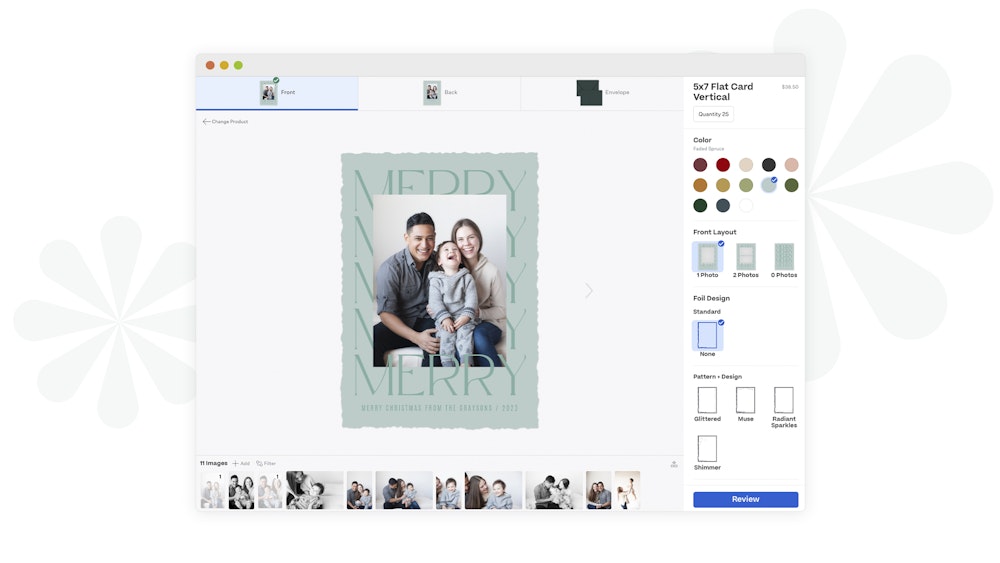Click the Add images plus icon
The height and width of the screenshot is (563, 1000).
click(x=236, y=464)
